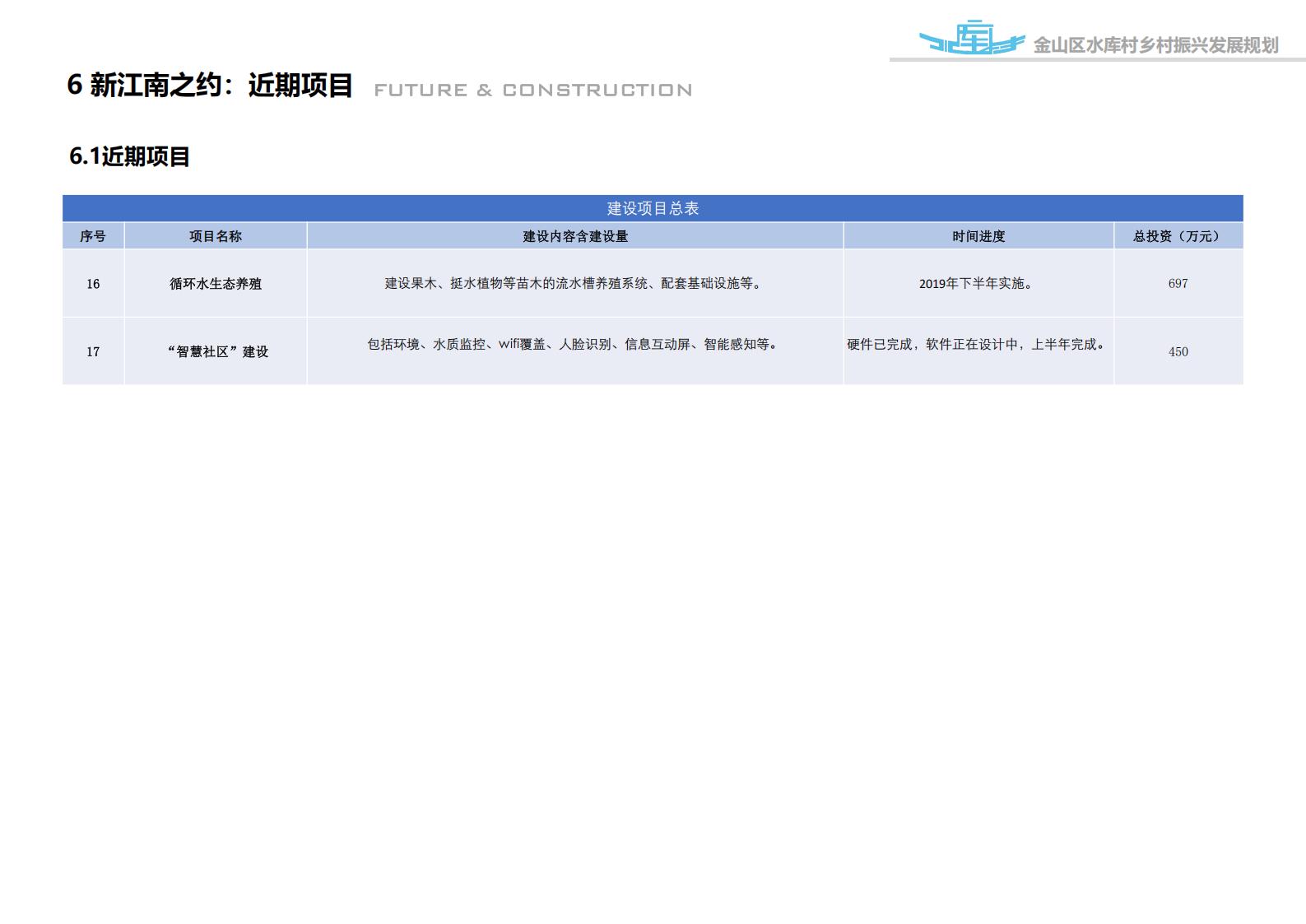Screen dimensions: 1306x924
Task: Select the FUTURE & CONSTRUCTION subtitle
Action: (533, 90)
